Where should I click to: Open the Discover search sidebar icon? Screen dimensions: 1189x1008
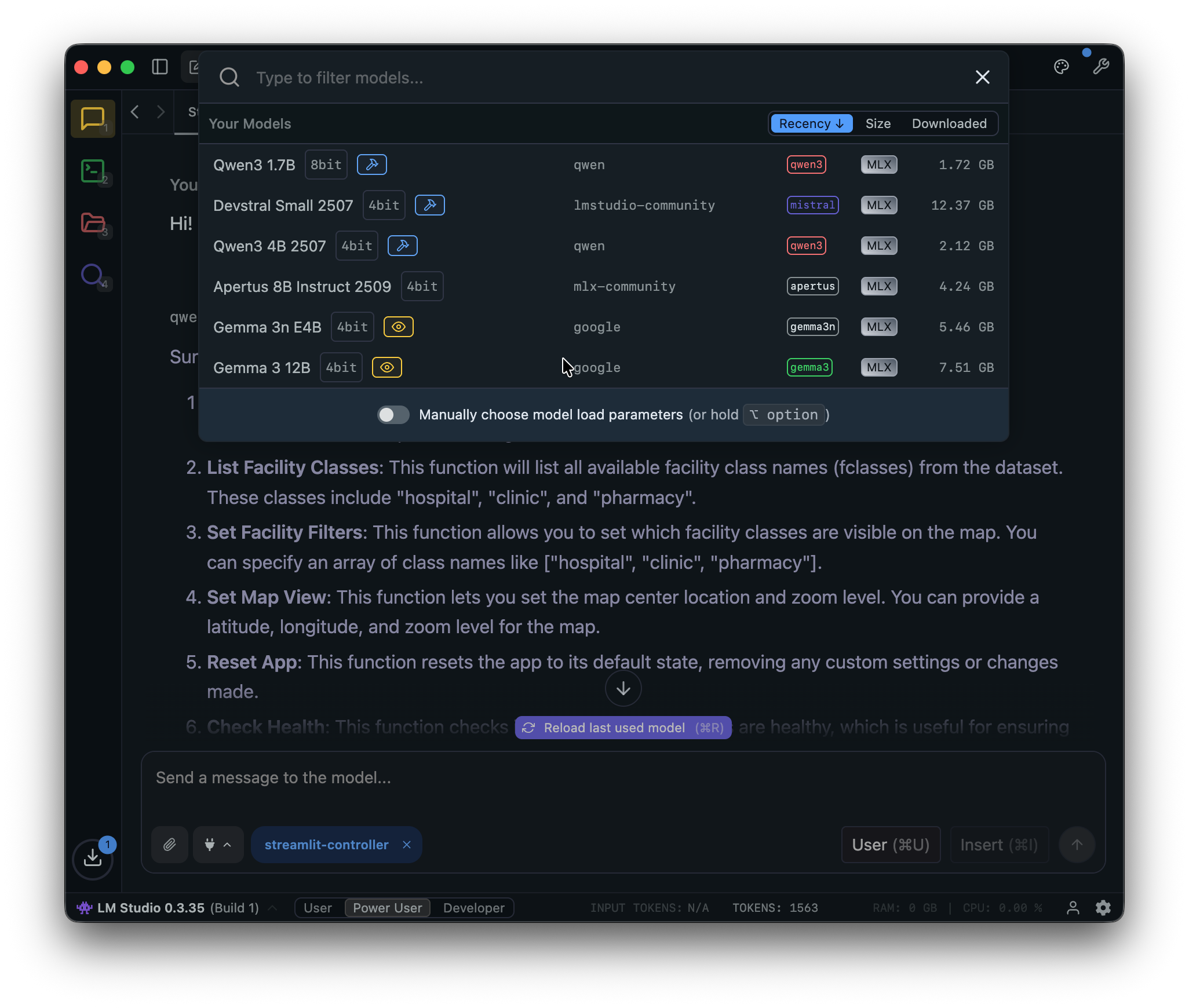point(93,275)
